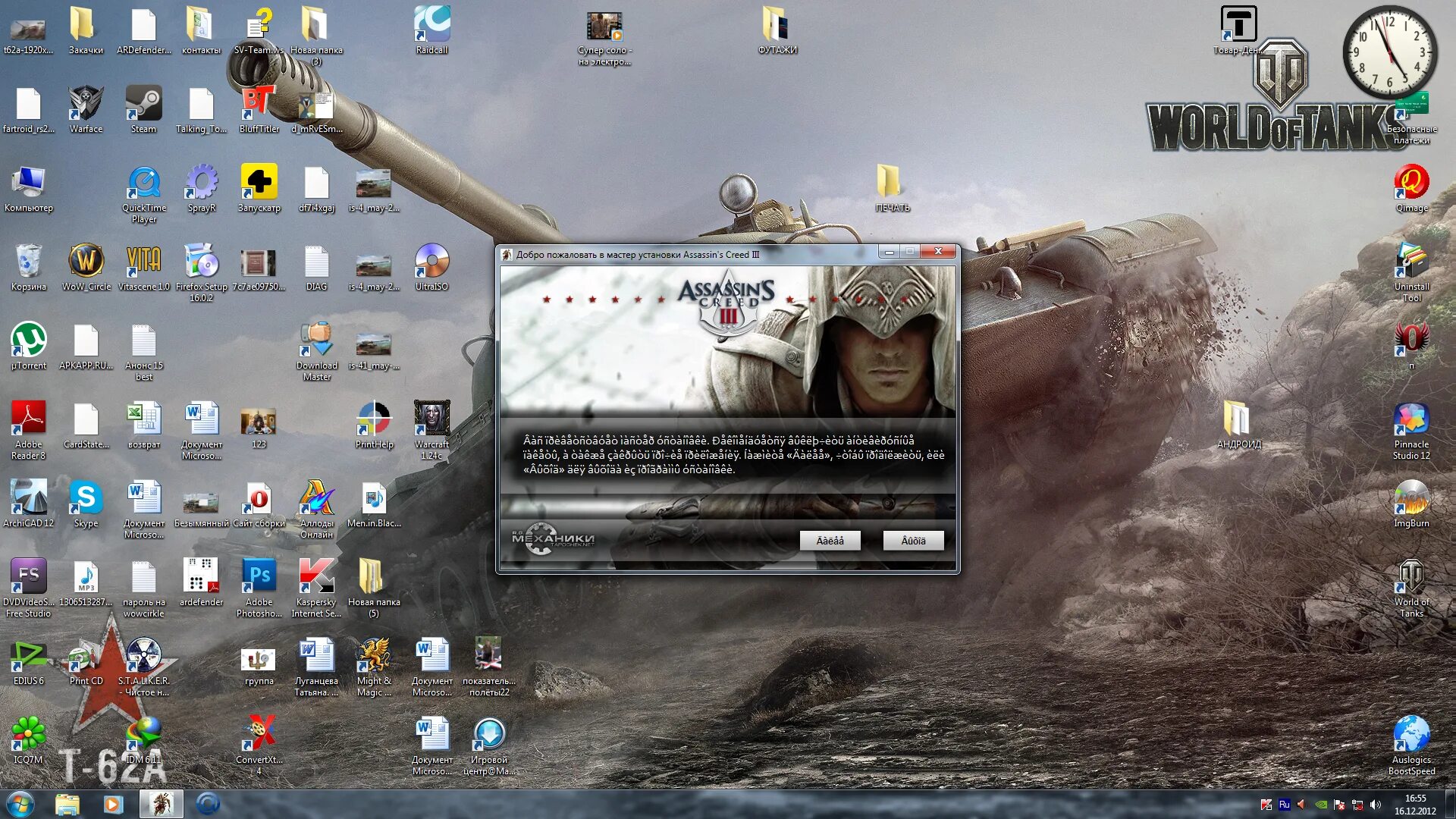Viewport: 1456px width, 819px height.
Task: Select the Компьютер desktop icon
Action: click(x=28, y=188)
